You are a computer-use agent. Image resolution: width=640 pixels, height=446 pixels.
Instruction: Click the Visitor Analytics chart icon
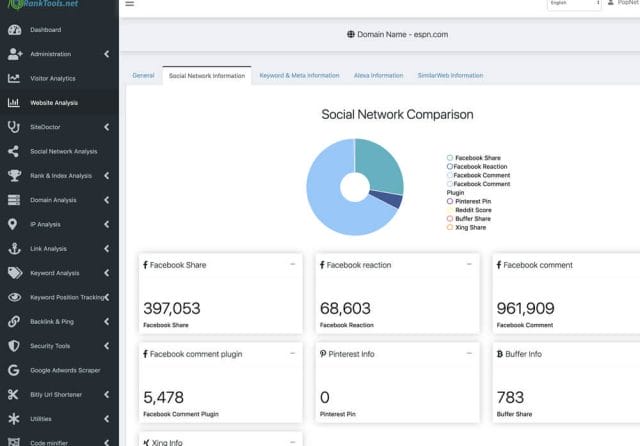tap(13, 78)
